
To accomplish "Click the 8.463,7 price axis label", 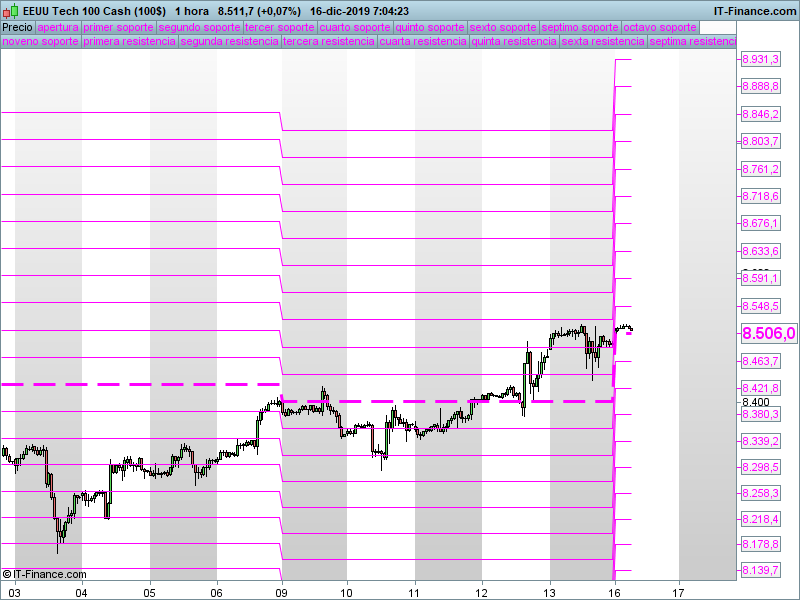I will [x=760, y=361].
